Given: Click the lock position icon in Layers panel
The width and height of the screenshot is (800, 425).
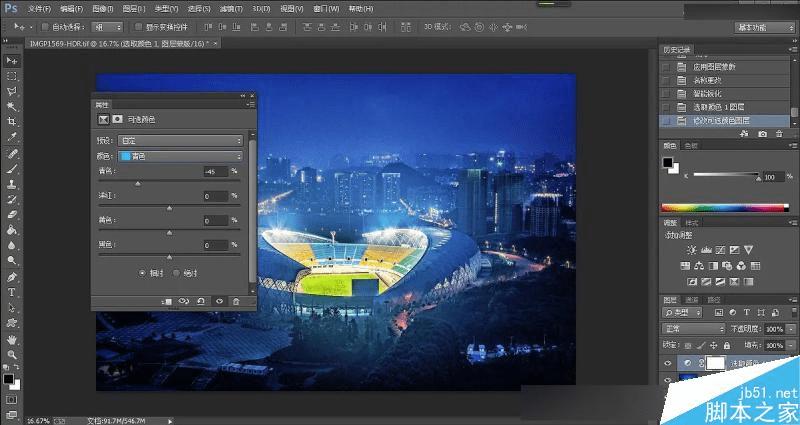Looking at the screenshot, I should click(x=714, y=345).
